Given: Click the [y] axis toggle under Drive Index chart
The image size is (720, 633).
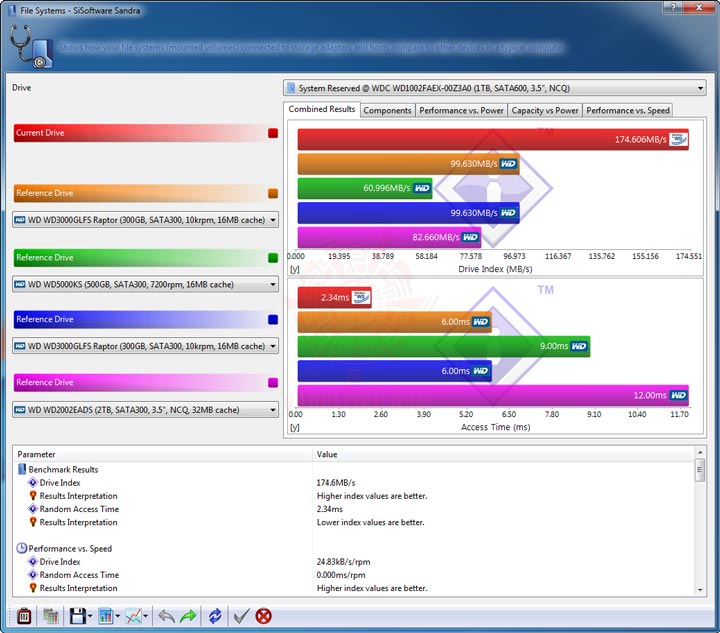Looking at the screenshot, I should click(x=295, y=269).
